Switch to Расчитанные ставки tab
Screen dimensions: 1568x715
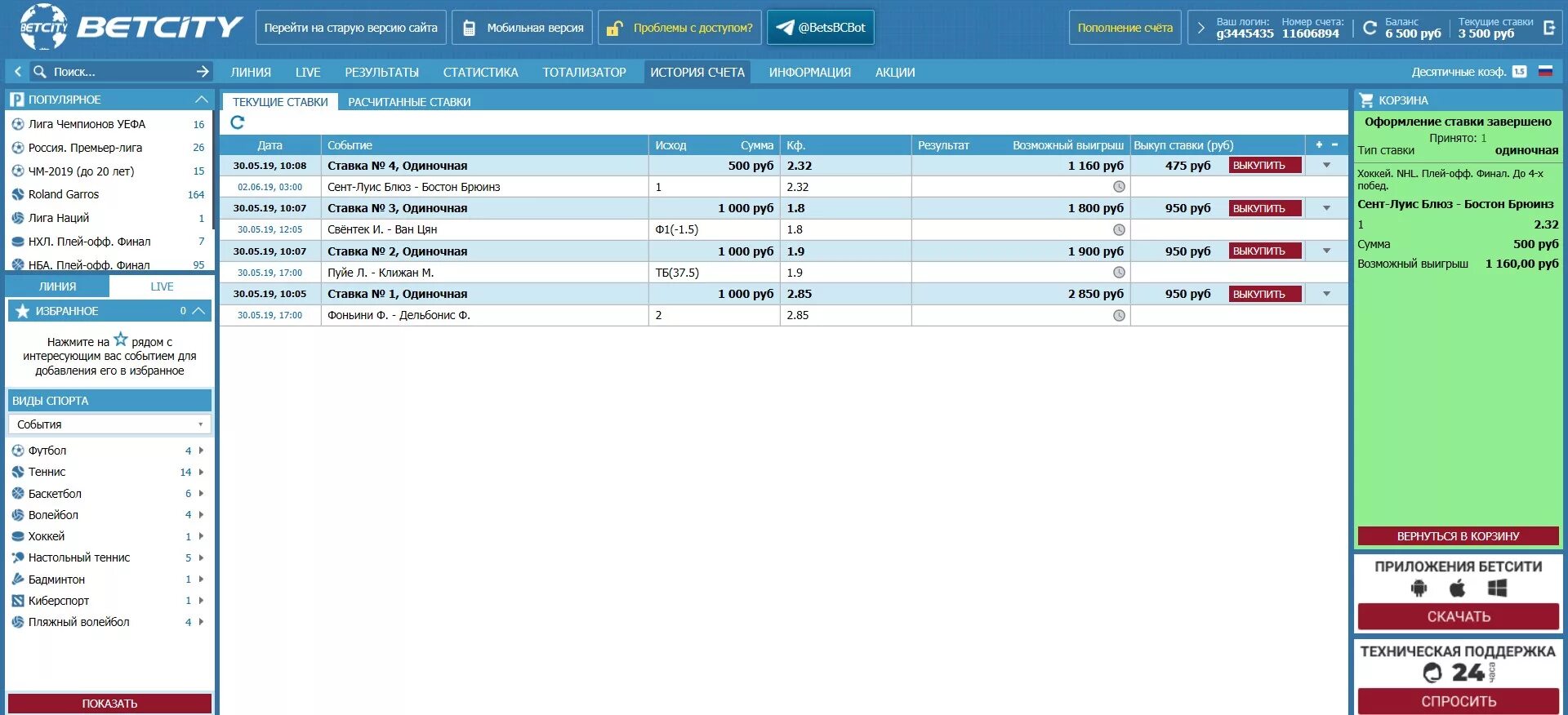(x=409, y=102)
